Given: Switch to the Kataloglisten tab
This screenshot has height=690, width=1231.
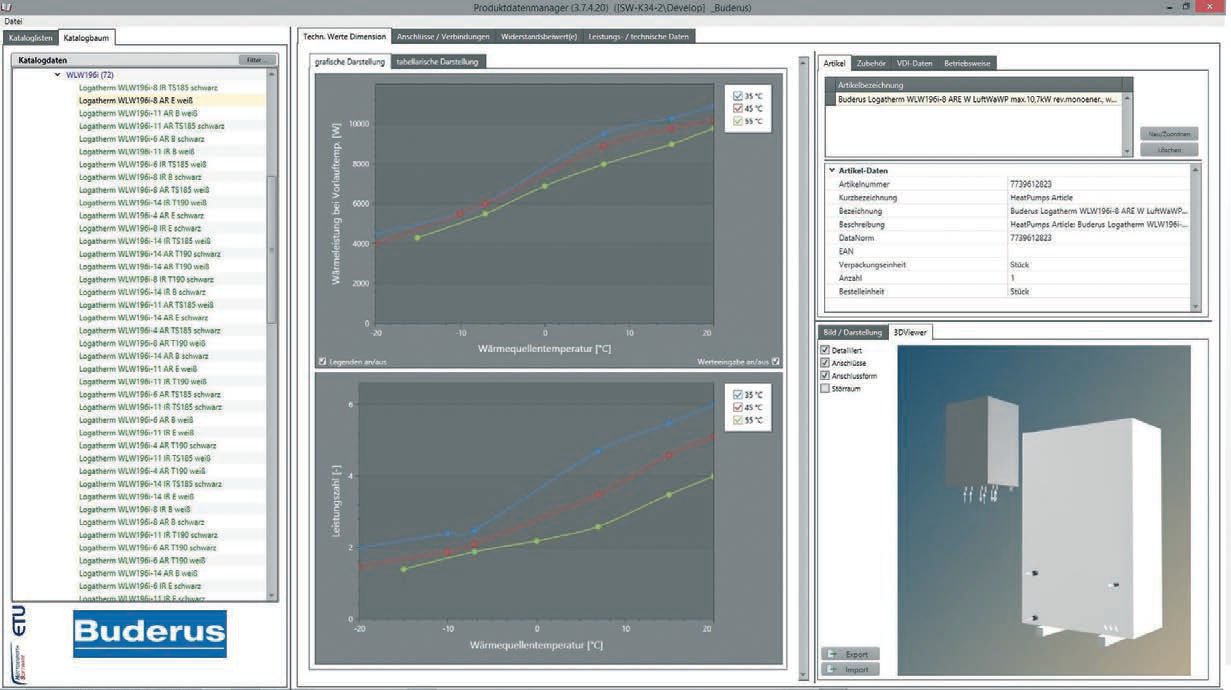Looking at the screenshot, I should pyautogui.click(x=30, y=38).
